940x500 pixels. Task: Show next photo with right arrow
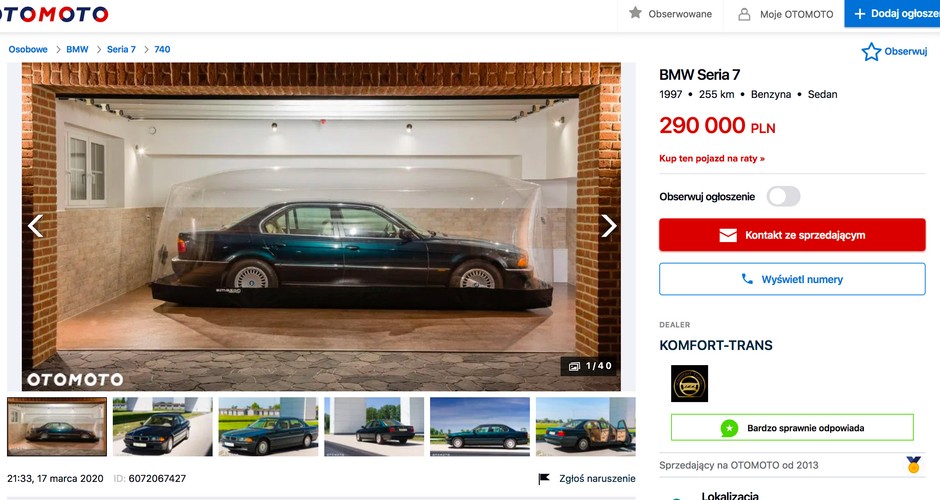608,226
